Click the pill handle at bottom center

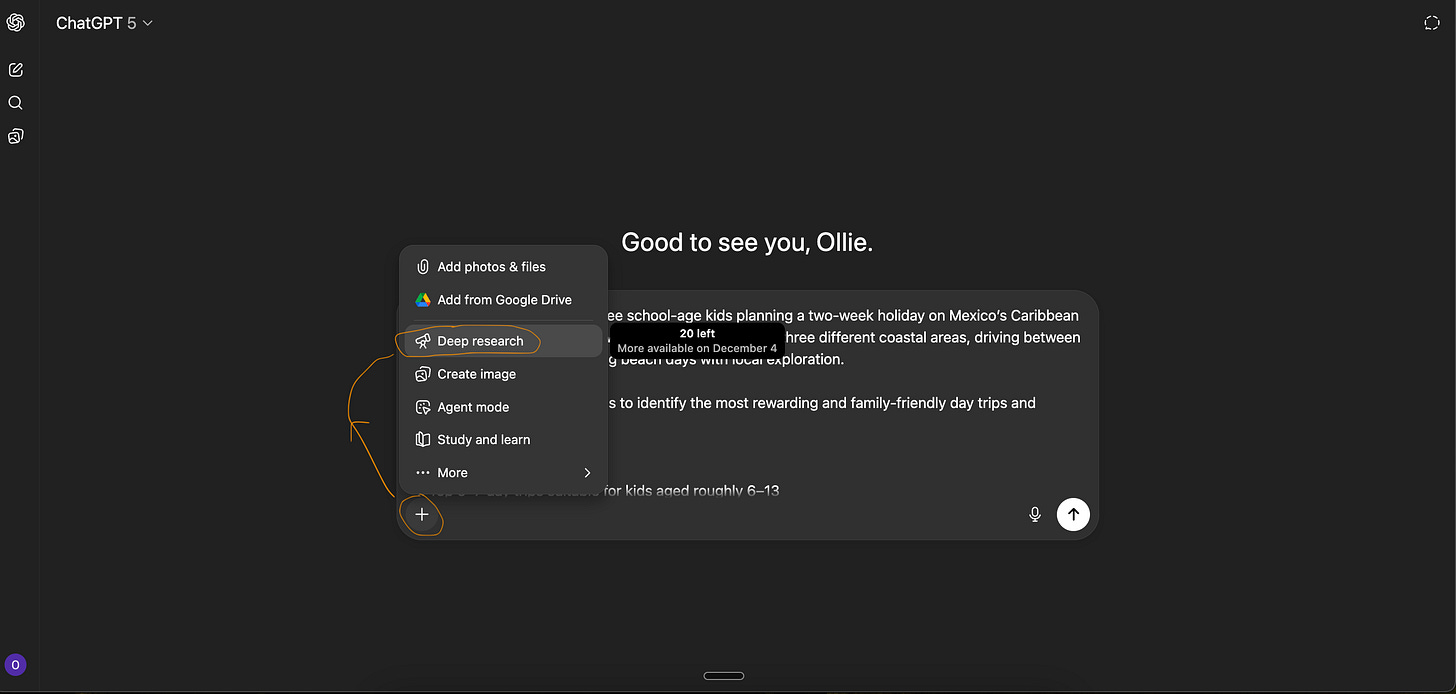724,676
